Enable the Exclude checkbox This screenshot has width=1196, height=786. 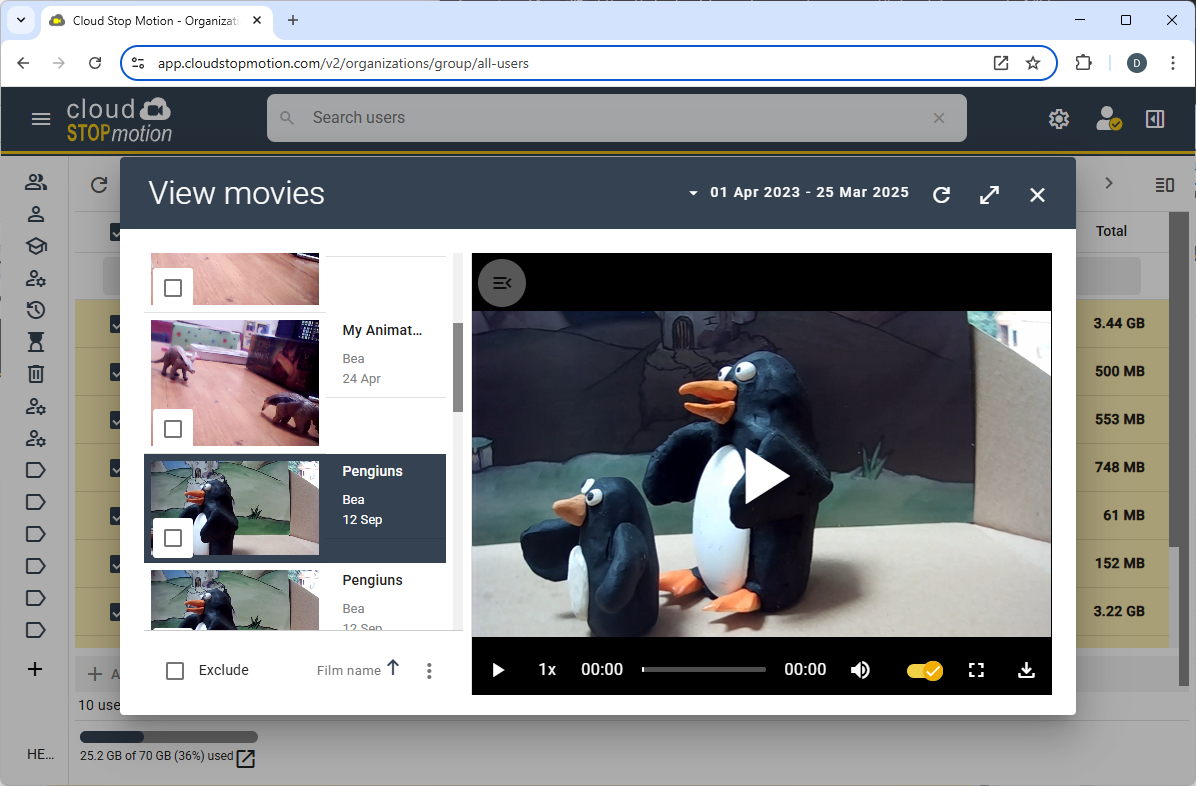click(x=175, y=670)
